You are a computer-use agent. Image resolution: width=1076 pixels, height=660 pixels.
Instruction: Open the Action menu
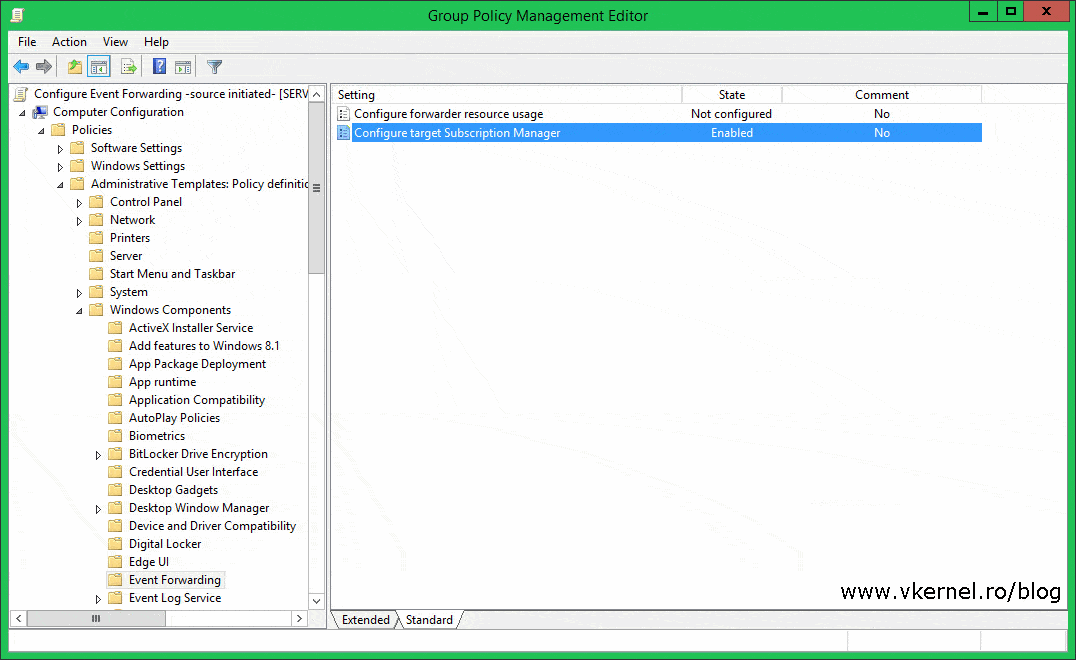pyautogui.click(x=69, y=42)
